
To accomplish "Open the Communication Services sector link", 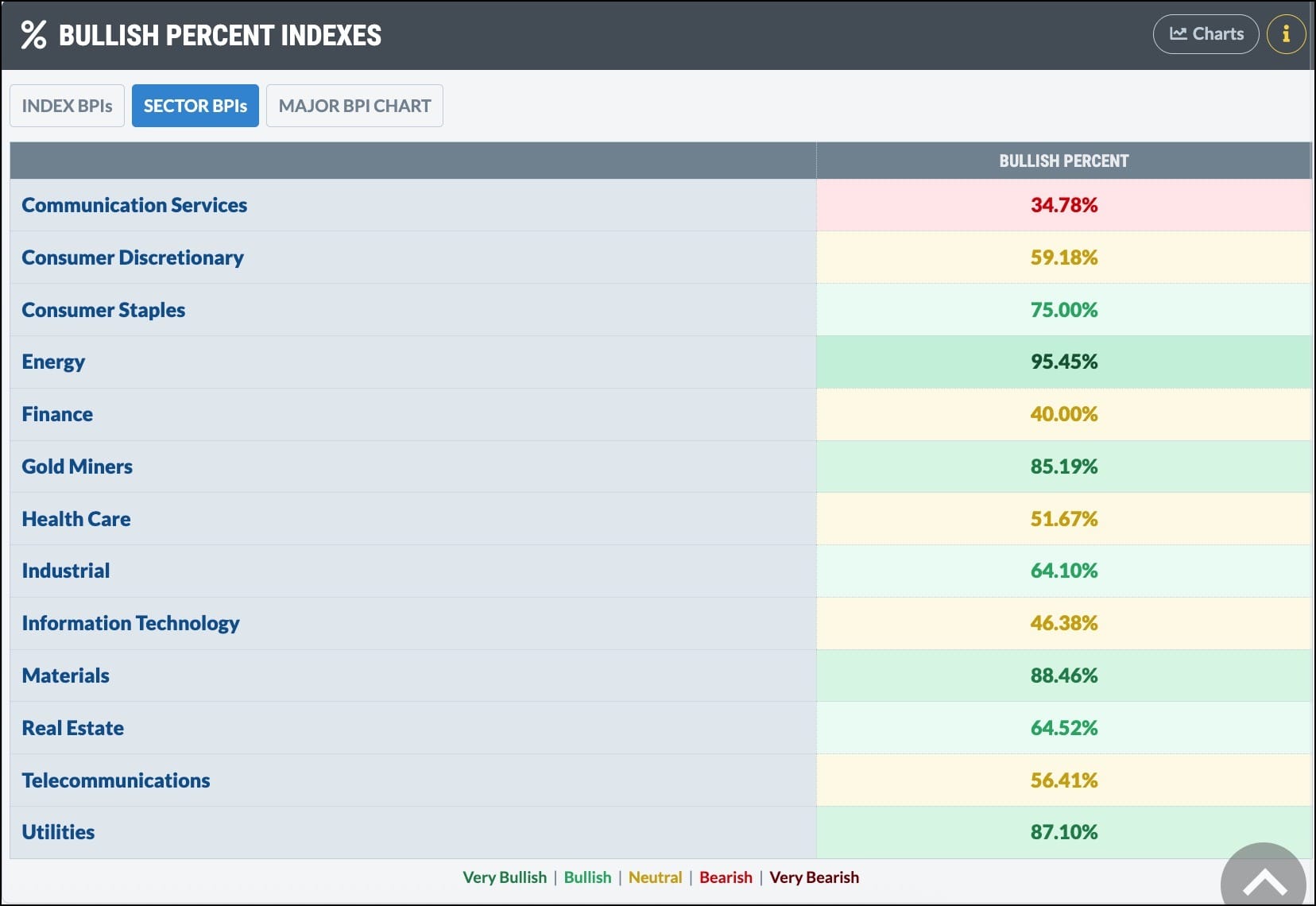I will pos(134,205).
